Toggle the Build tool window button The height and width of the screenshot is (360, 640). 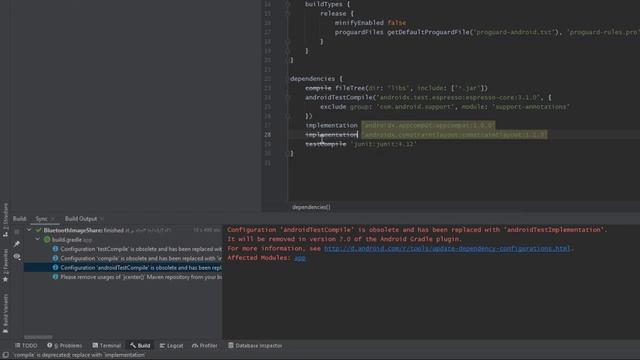(x=140, y=346)
